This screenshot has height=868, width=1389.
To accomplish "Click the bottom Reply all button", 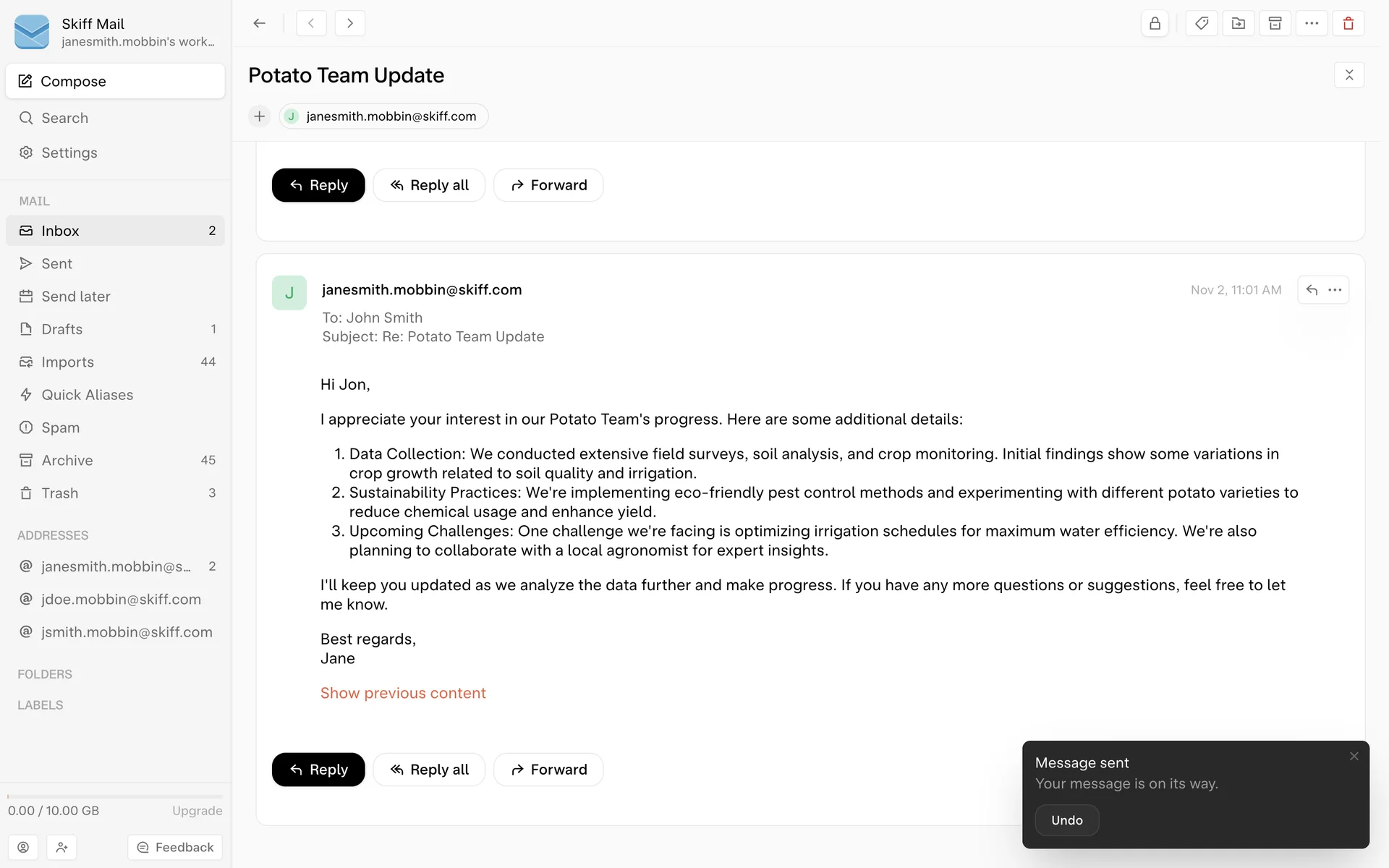I will tap(429, 770).
